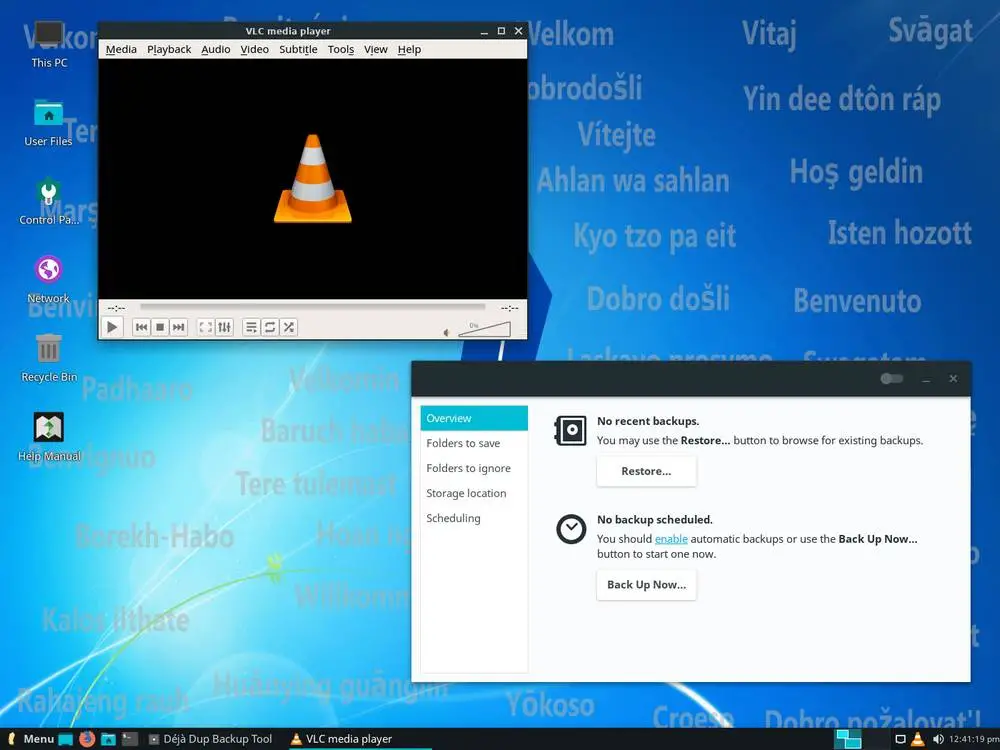Click the backup schedule clock icon
This screenshot has width=1000, height=750.
pos(571,529)
